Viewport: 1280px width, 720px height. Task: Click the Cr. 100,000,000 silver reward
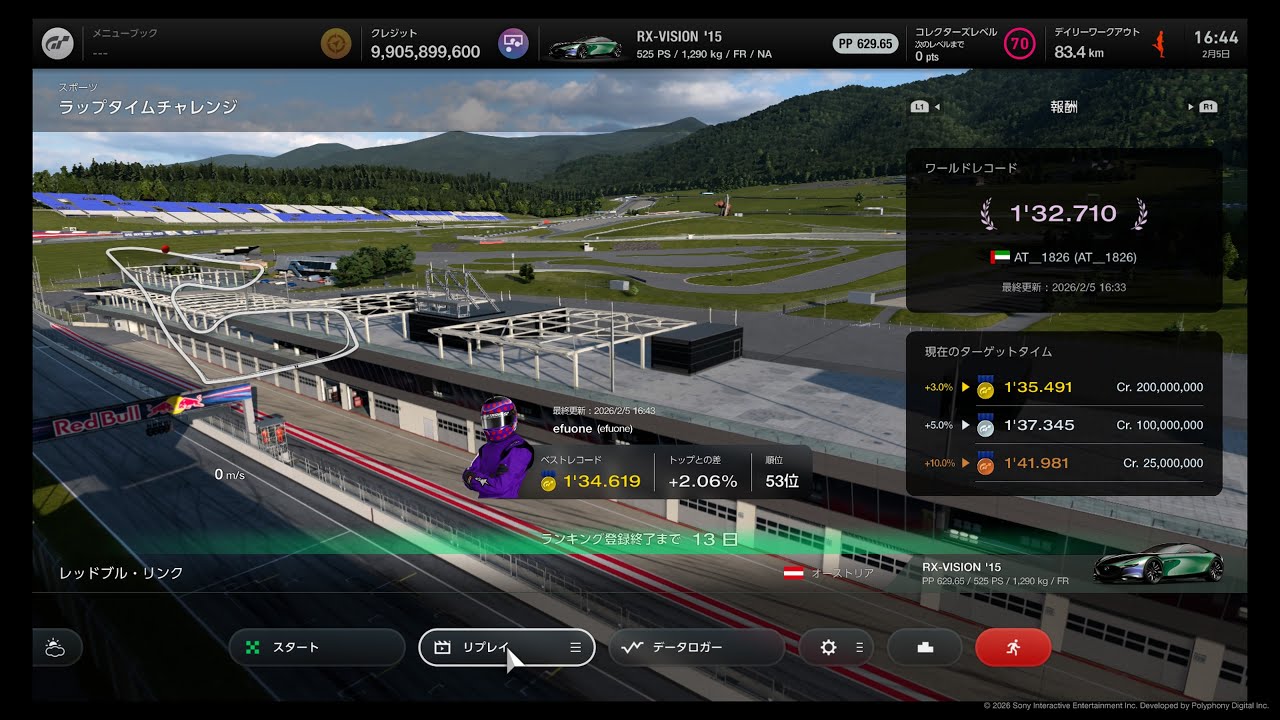[1159, 425]
